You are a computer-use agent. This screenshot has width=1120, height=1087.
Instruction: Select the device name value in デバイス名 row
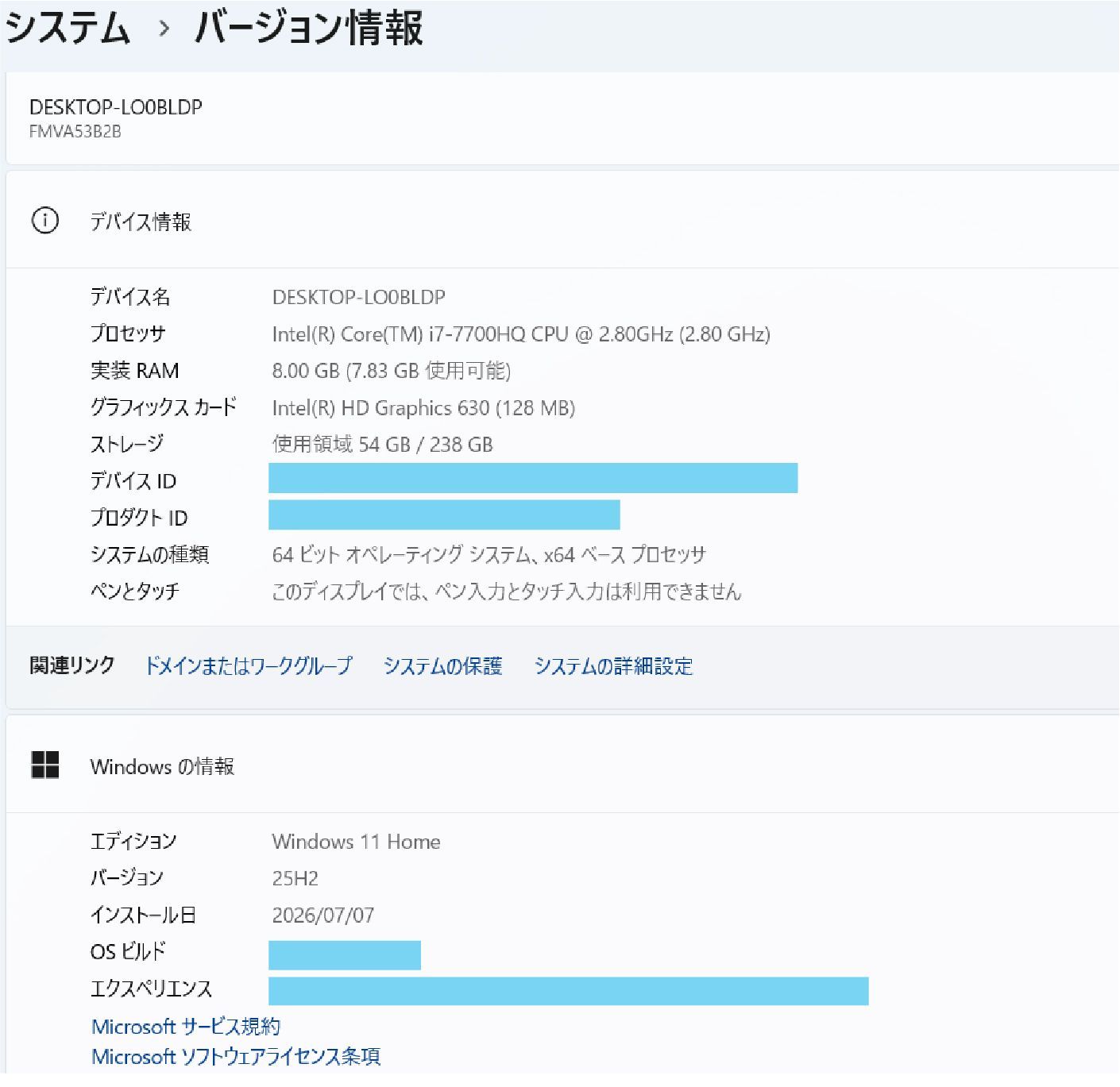point(359,297)
